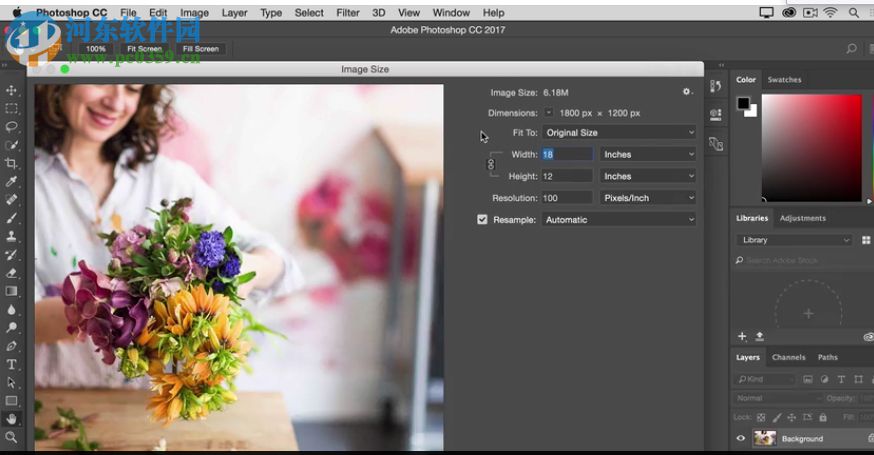874x455 pixels.
Task: Switch to the Paths tab
Action: tap(828, 357)
